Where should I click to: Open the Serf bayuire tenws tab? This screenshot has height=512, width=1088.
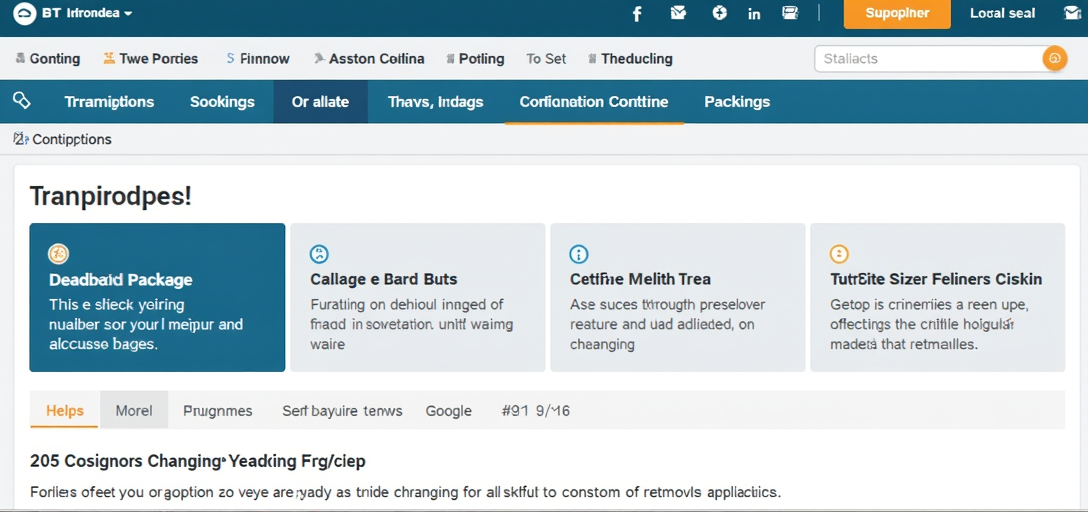pos(342,411)
